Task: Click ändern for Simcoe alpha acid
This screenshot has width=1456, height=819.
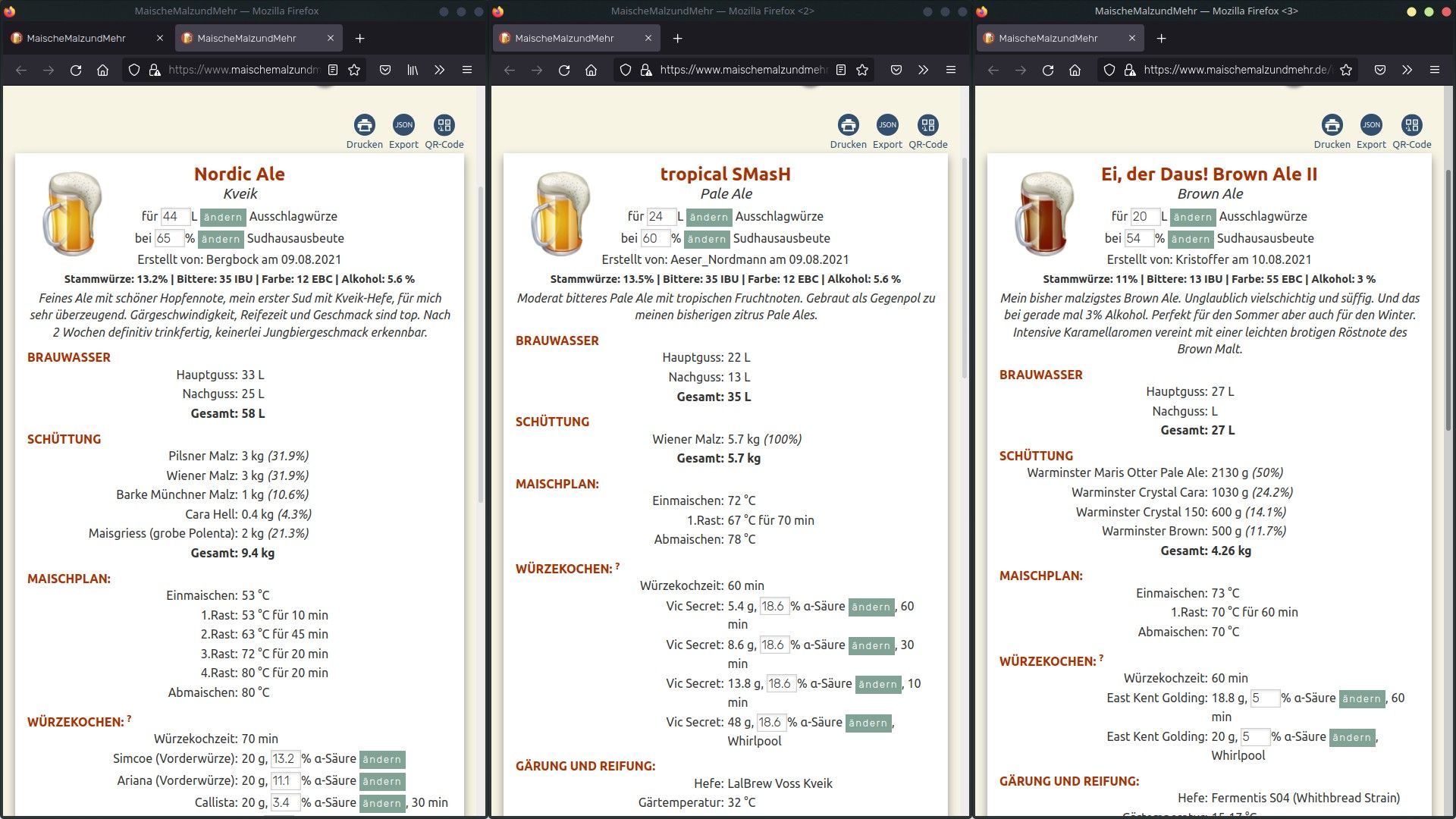Action: [382, 759]
